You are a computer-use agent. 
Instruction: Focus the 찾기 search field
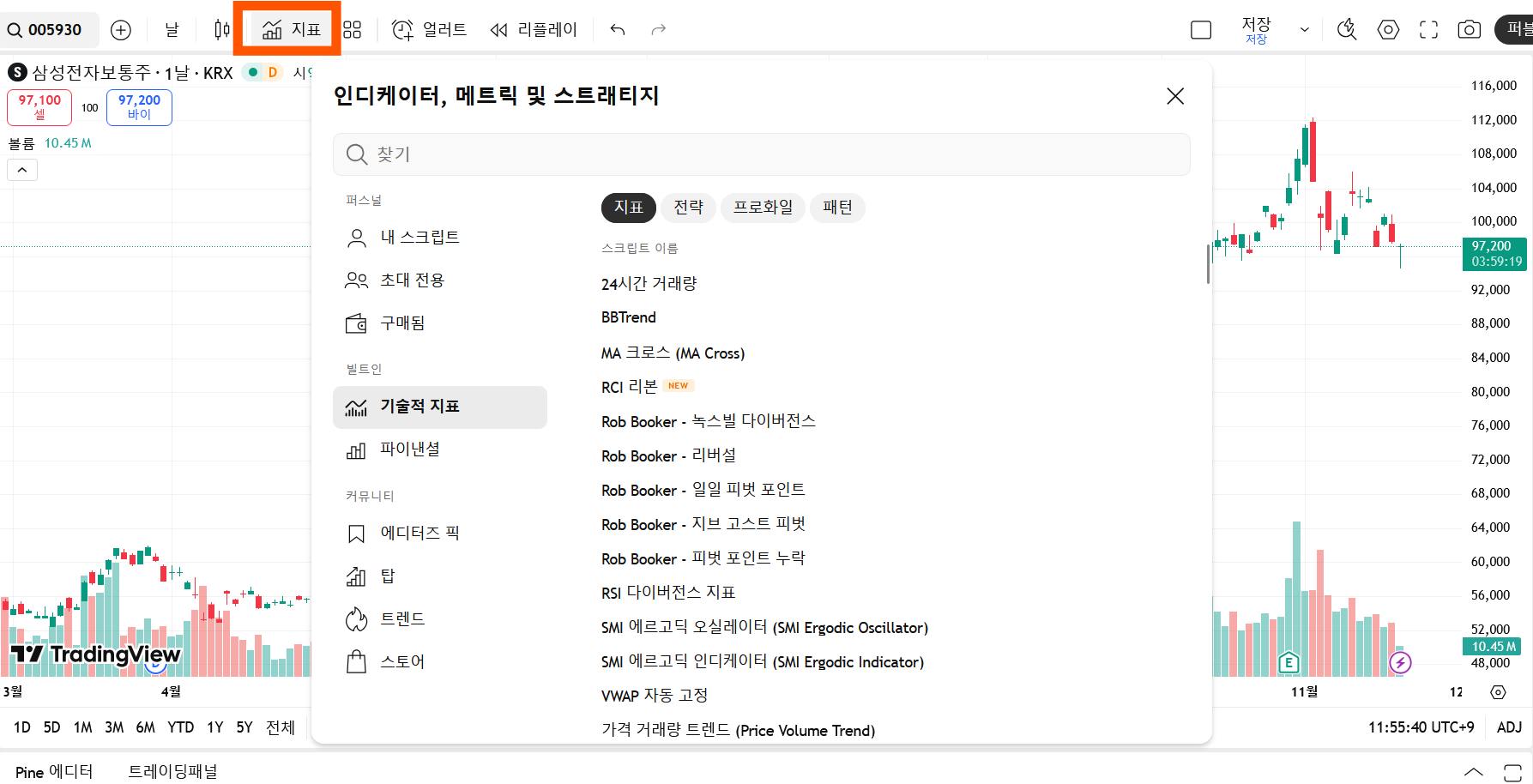pos(762,154)
